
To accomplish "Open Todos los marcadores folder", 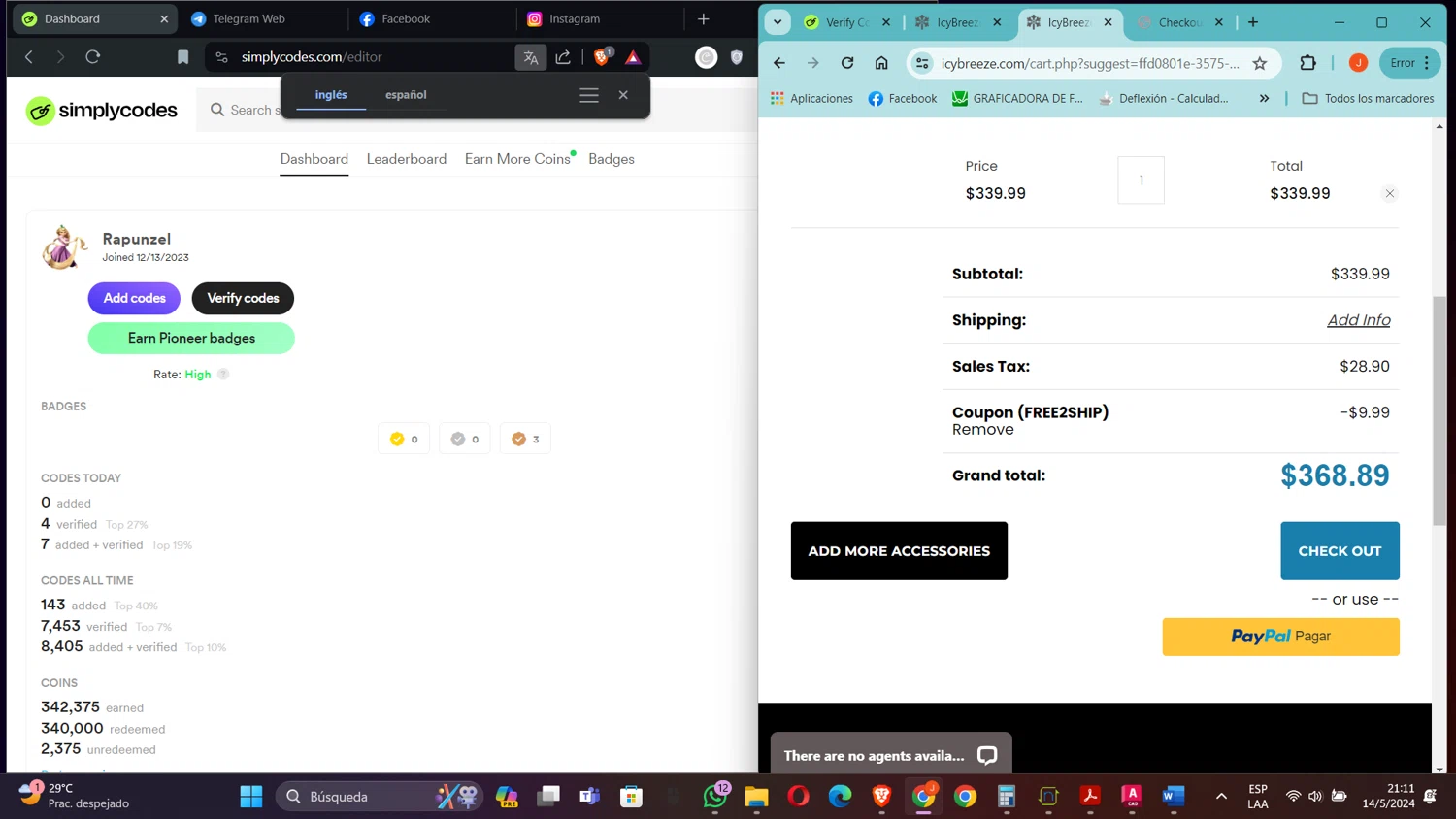I will click(x=1368, y=98).
